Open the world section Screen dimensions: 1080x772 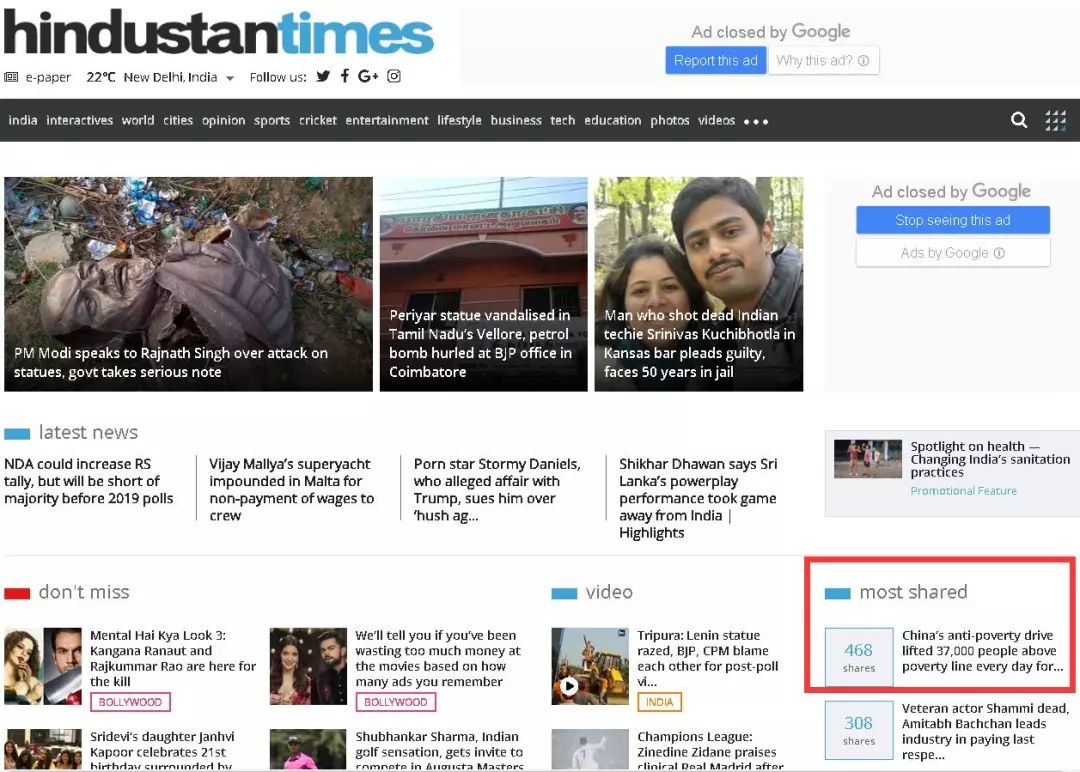[138, 121]
